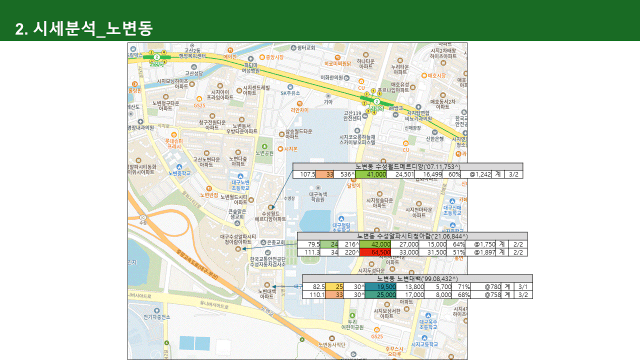Click the red 64,500 price cell

coord(375,253)
